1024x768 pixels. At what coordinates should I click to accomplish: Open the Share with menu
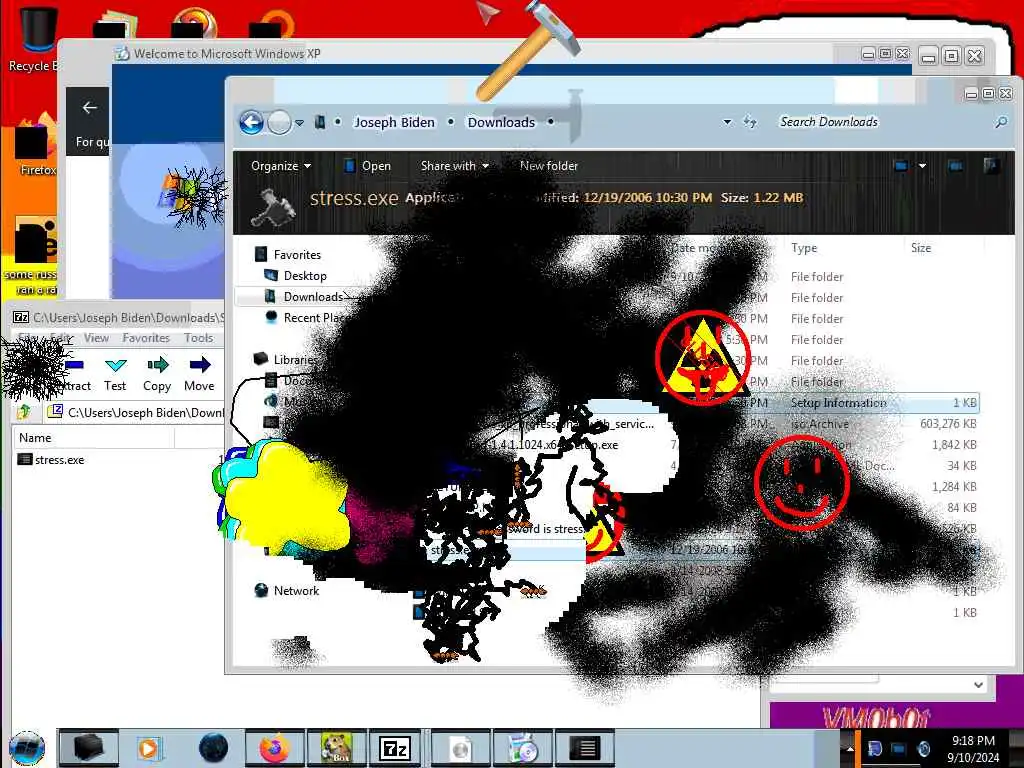coord(455,166)
